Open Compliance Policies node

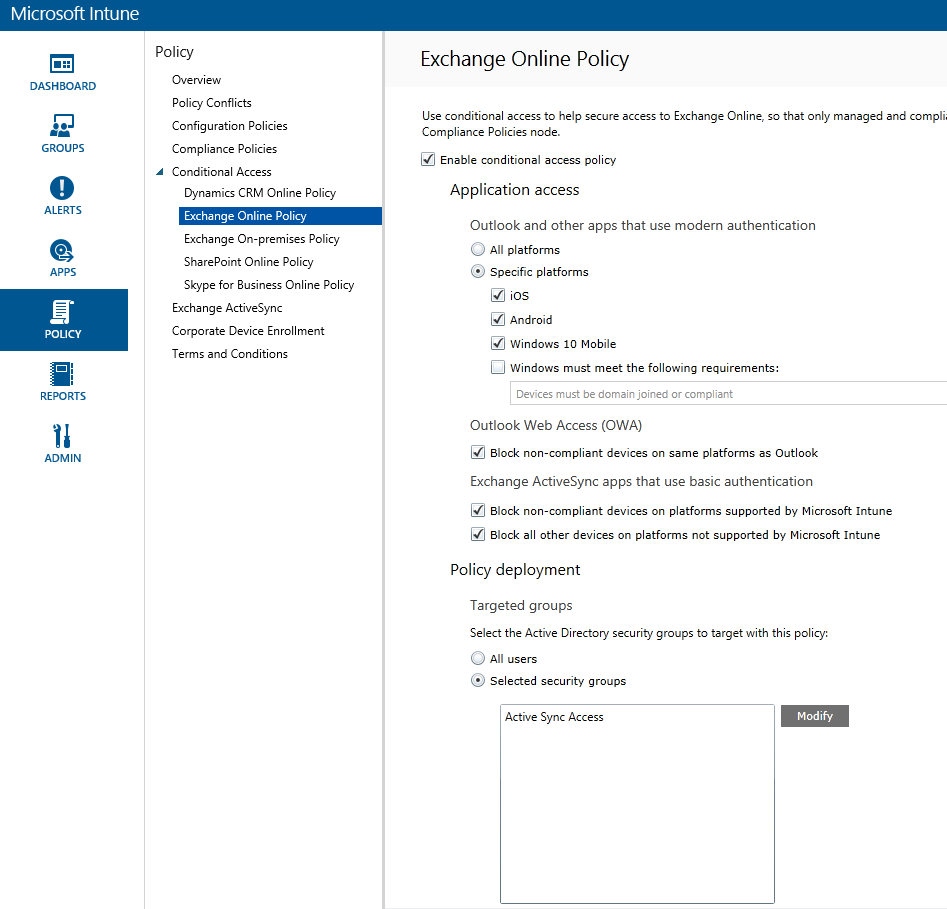[x=224, y=149]
